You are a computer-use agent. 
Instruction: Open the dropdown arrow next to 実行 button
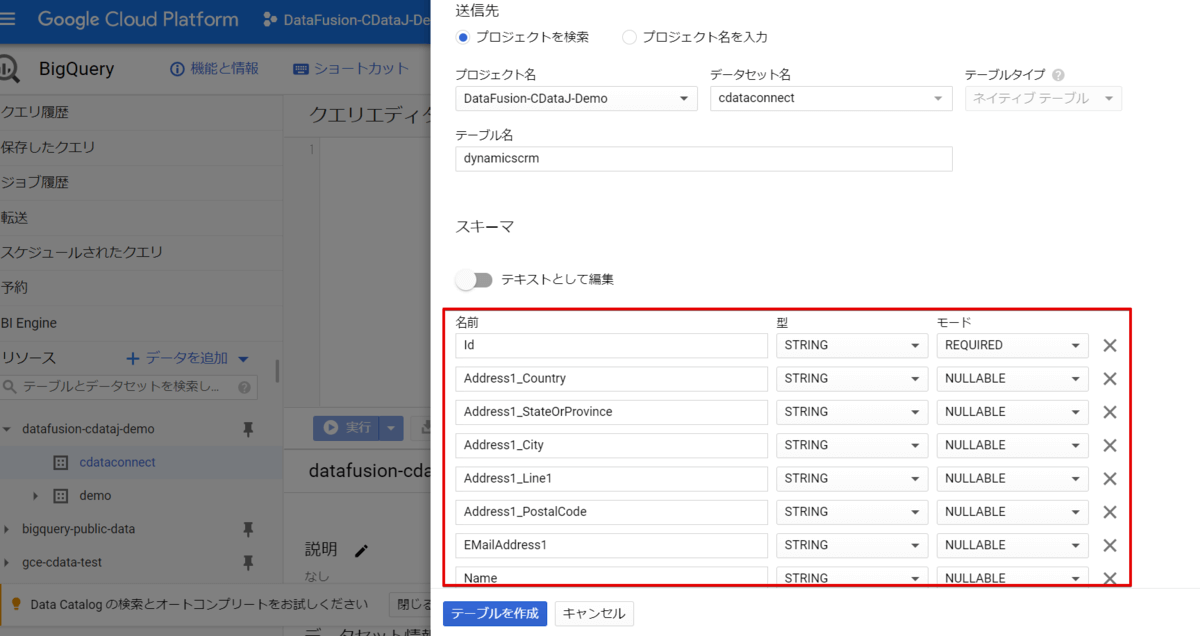tap(391, 428)
